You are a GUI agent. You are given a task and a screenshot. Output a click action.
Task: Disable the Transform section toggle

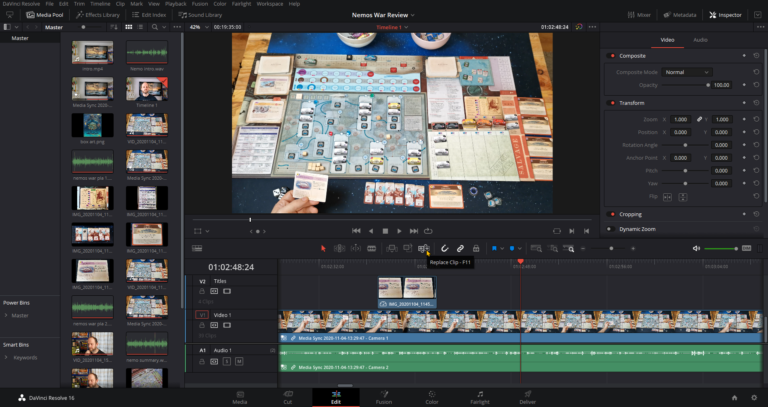(x=611, y=103)
